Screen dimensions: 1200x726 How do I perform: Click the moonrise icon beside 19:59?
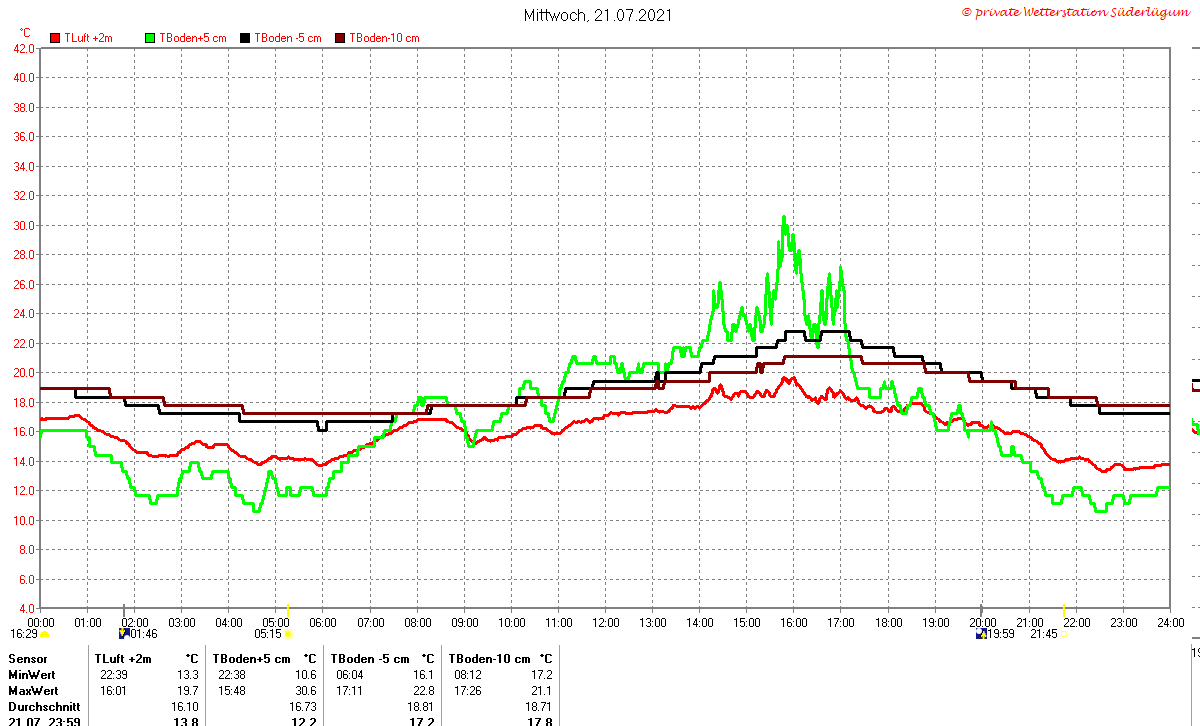[981, 633]
